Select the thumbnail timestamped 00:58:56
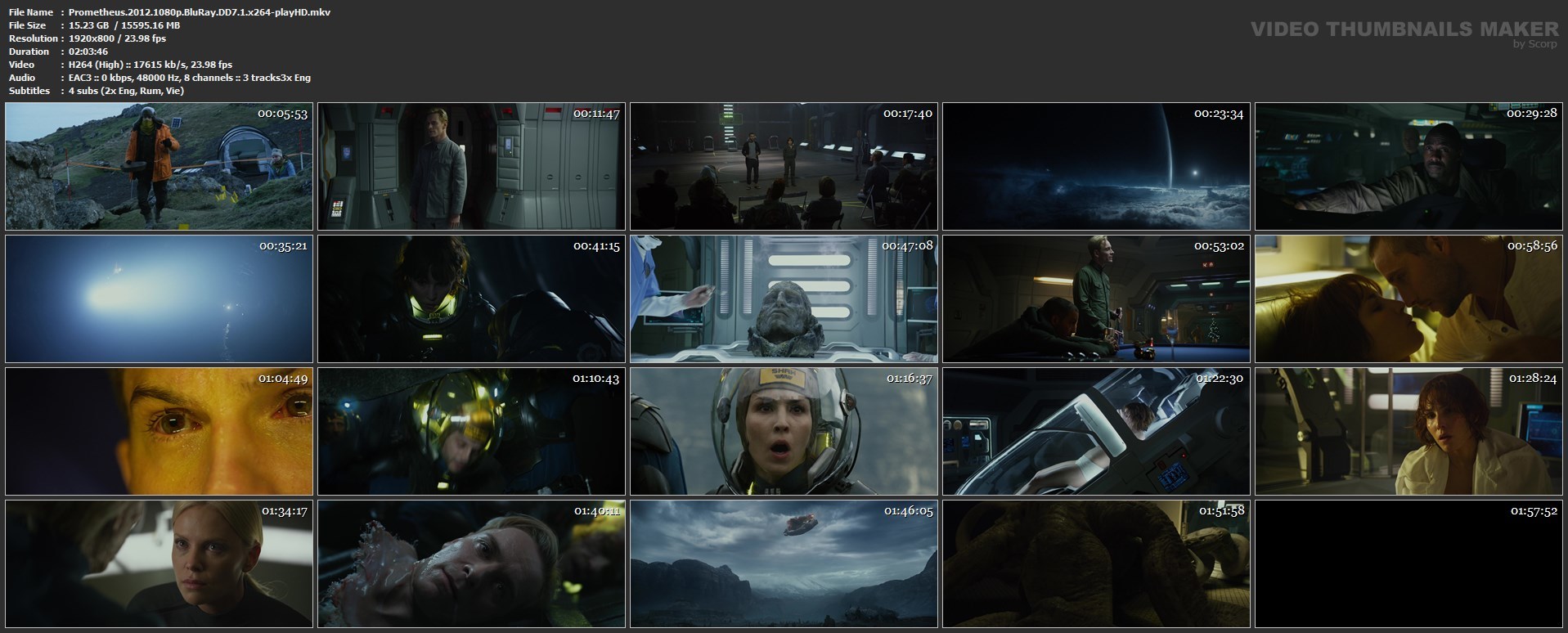1568x633 pixels. [x=1409, y=299]
